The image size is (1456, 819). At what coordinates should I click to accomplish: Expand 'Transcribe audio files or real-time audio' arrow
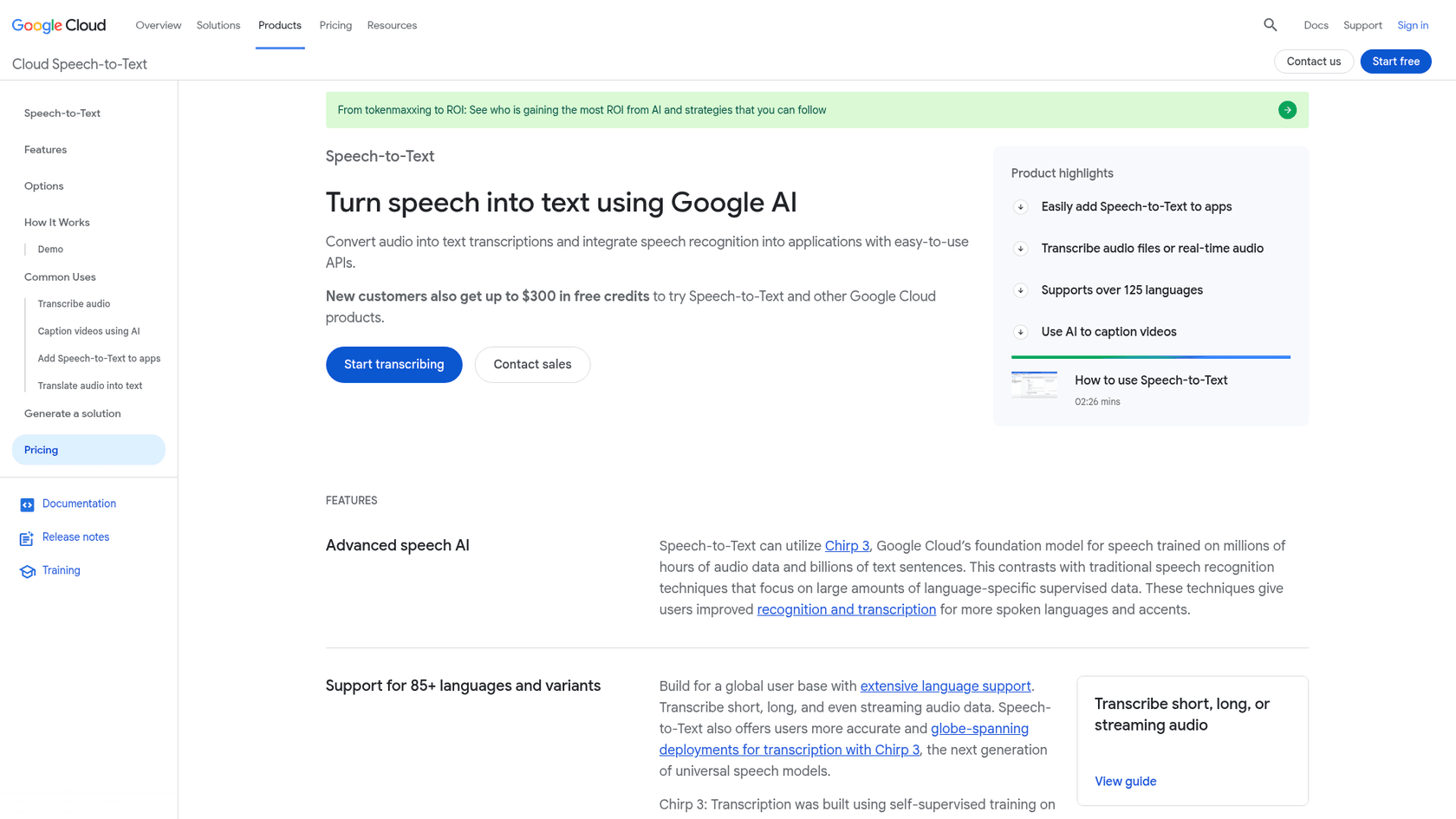click(1021, 249)
